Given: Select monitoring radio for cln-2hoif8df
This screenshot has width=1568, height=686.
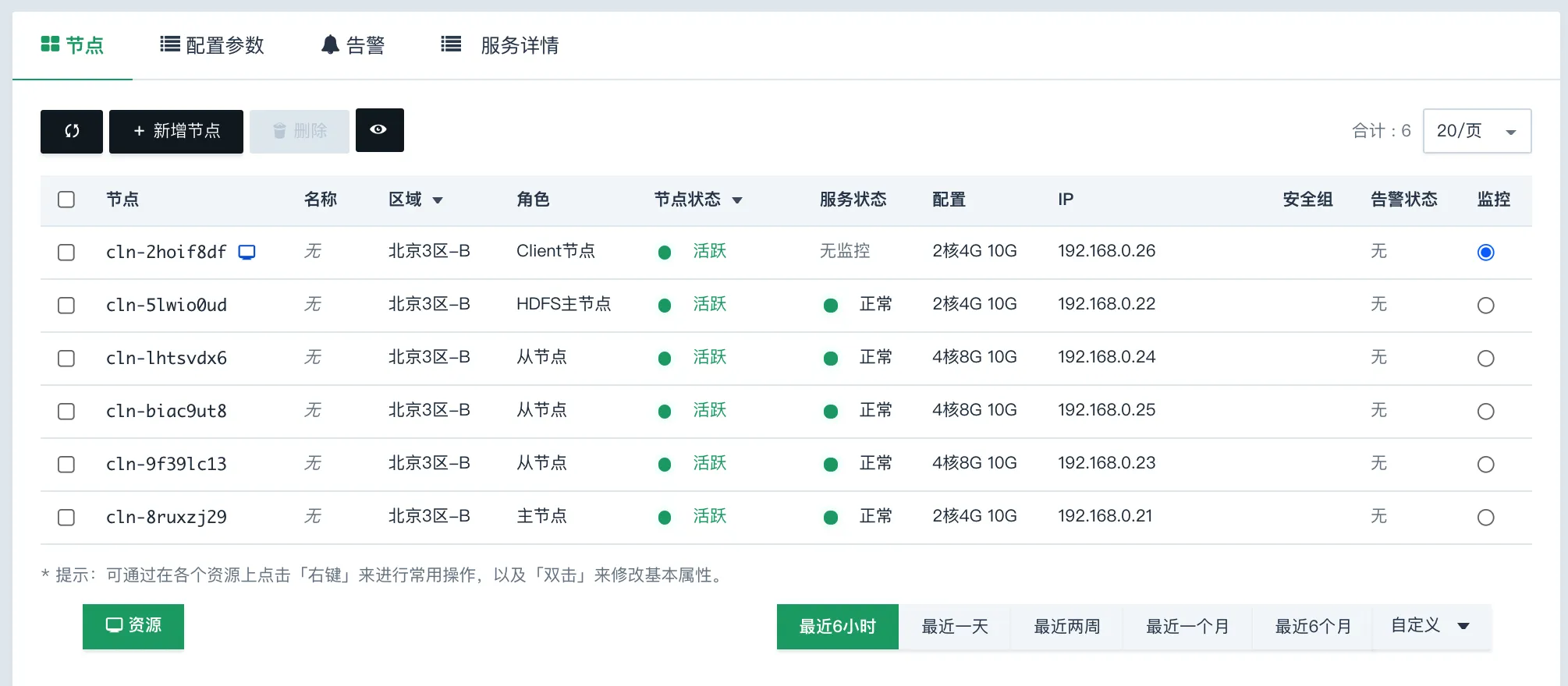Looking at the screenshot, I should pos(1486,253).
